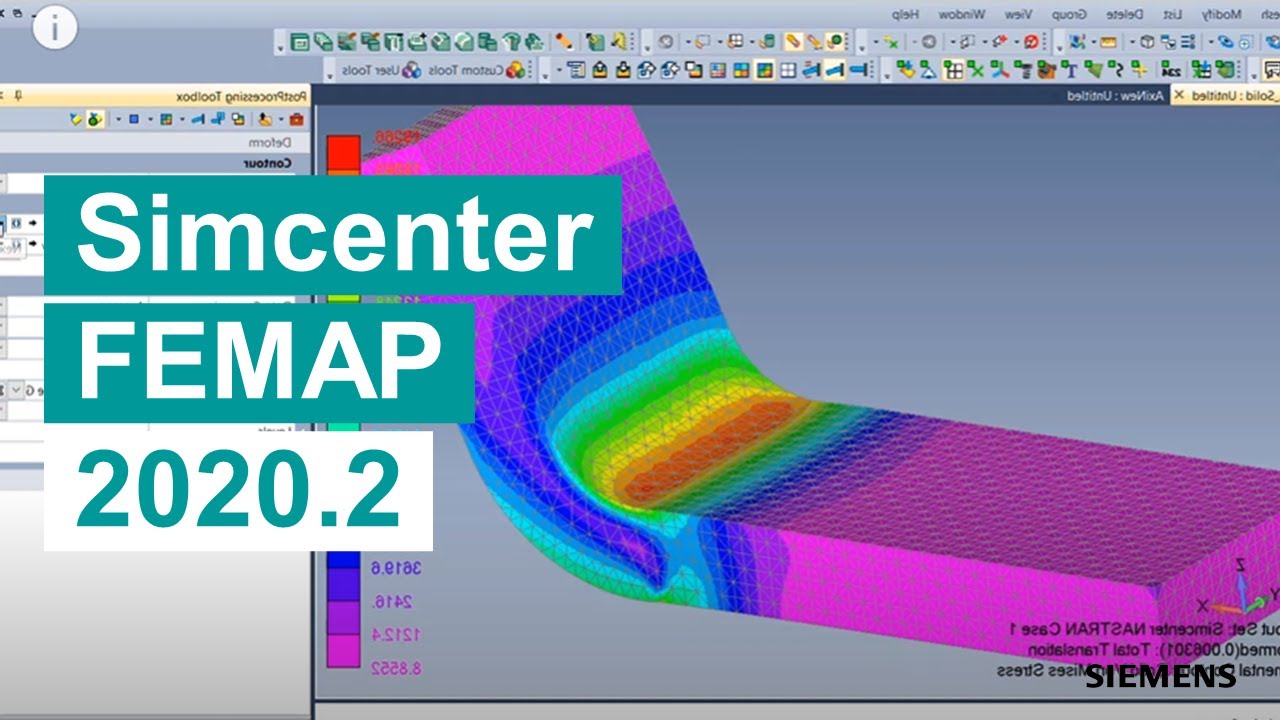Click the red briefcase icon in PostProcessing Toolbox
The height and width of the screenshot is (720, 1280).
click(296, 119)
